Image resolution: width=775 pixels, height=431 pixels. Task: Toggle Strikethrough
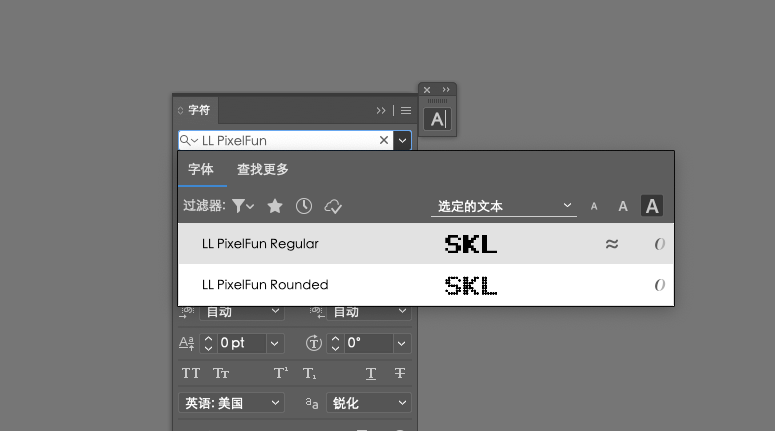click(400, 373)
